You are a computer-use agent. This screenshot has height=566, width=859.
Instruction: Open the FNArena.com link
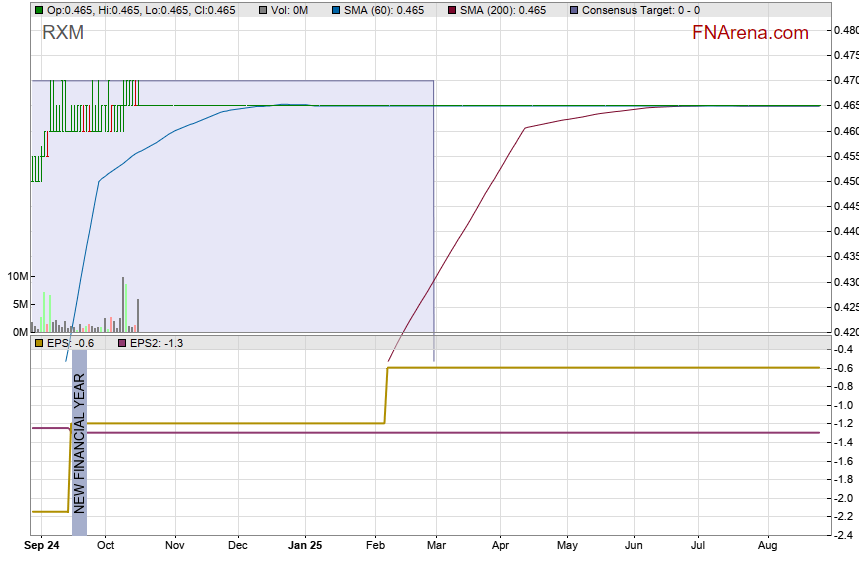click(749, 33)
